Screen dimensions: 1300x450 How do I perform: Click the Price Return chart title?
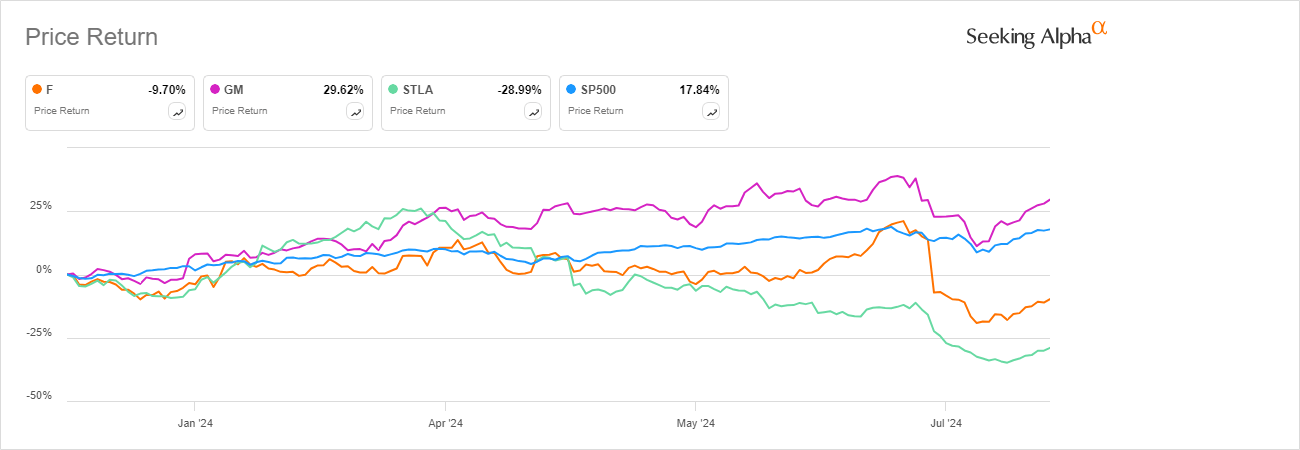[91, 37]
